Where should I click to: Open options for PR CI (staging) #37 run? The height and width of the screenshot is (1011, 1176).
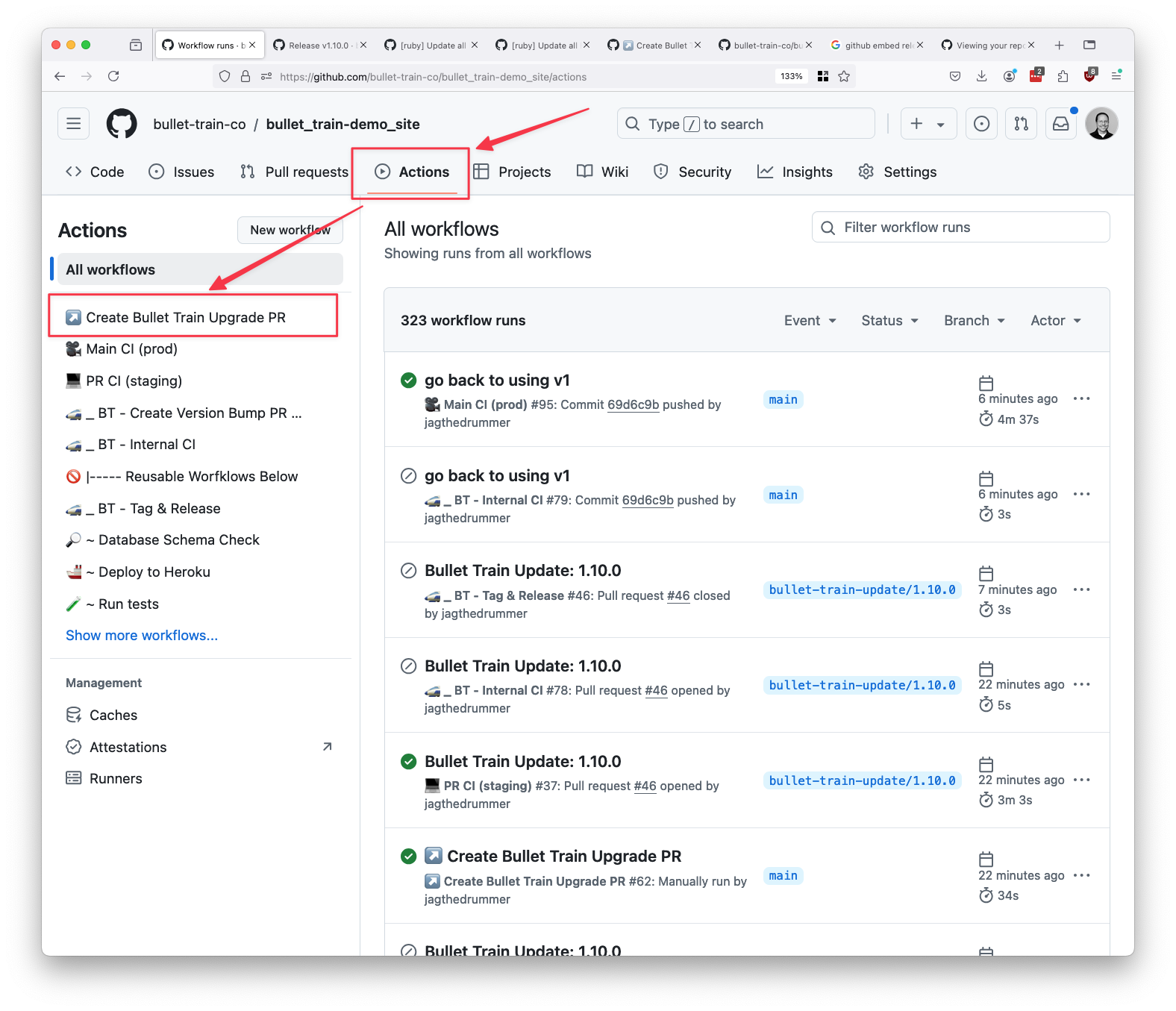coord(1081,780)
